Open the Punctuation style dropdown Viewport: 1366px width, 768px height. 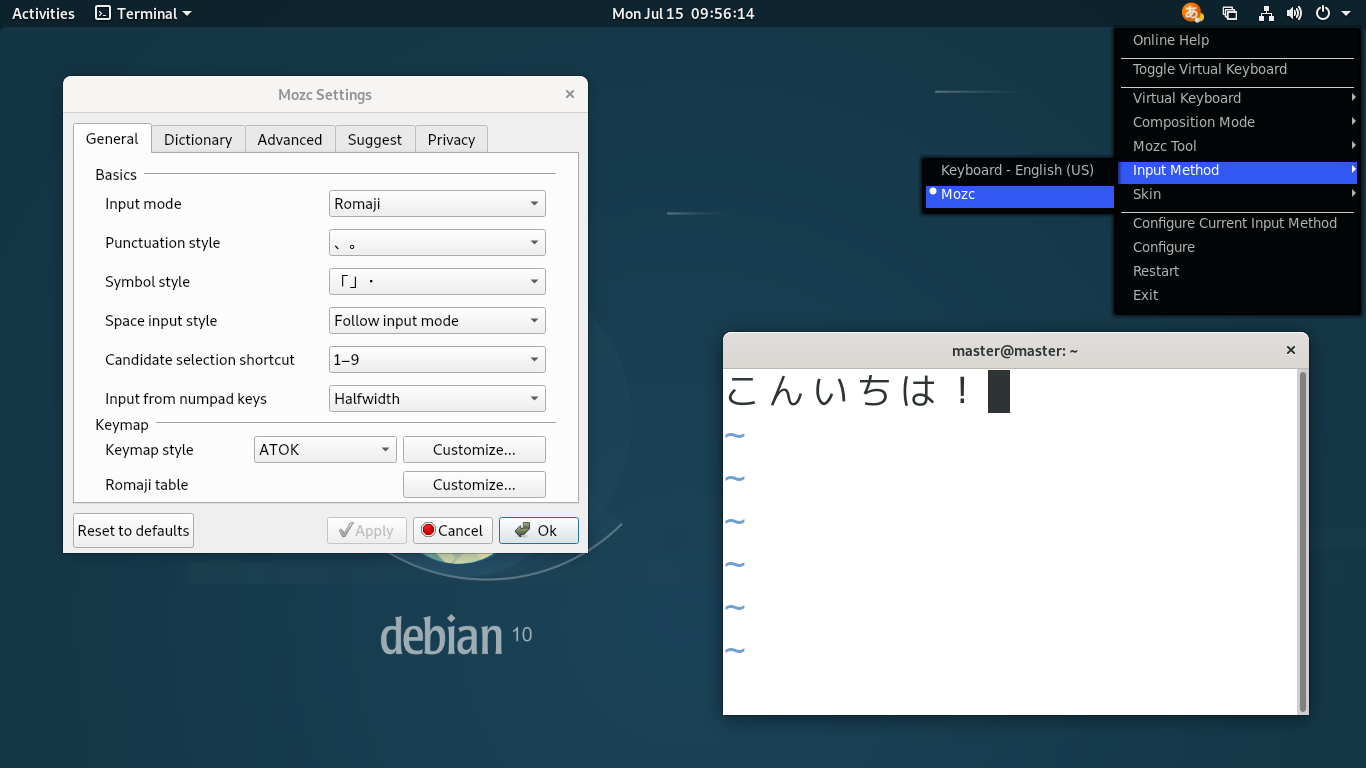(x=437, y=243)
